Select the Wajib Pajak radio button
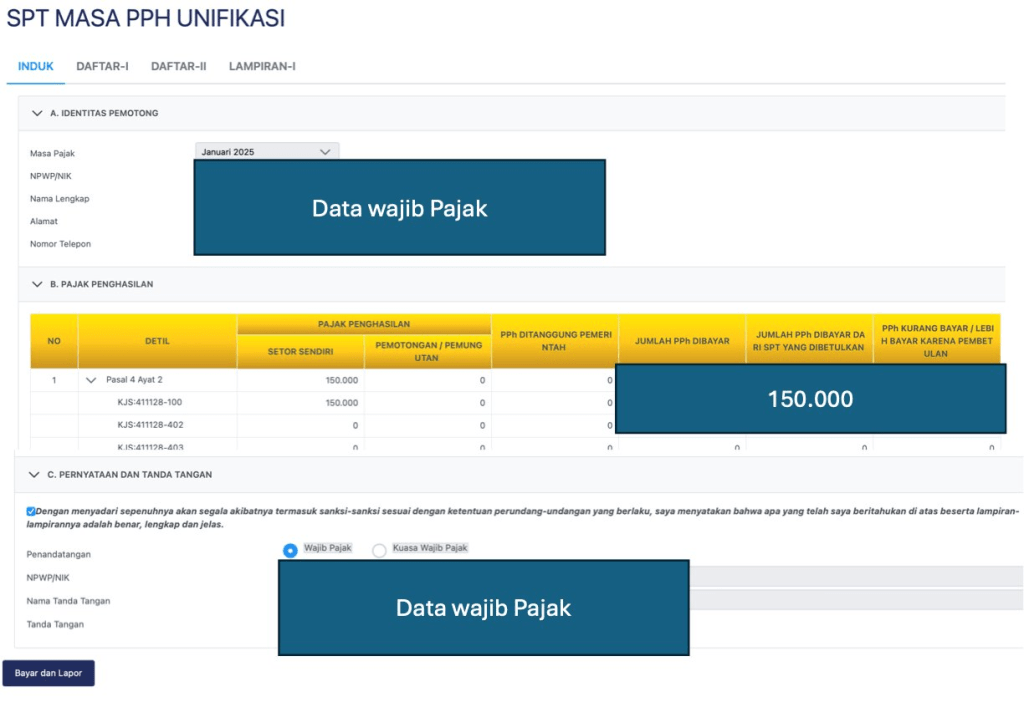Image resolution: width=1024 pixels, height=702 pixels. click(x=290, y=550)
